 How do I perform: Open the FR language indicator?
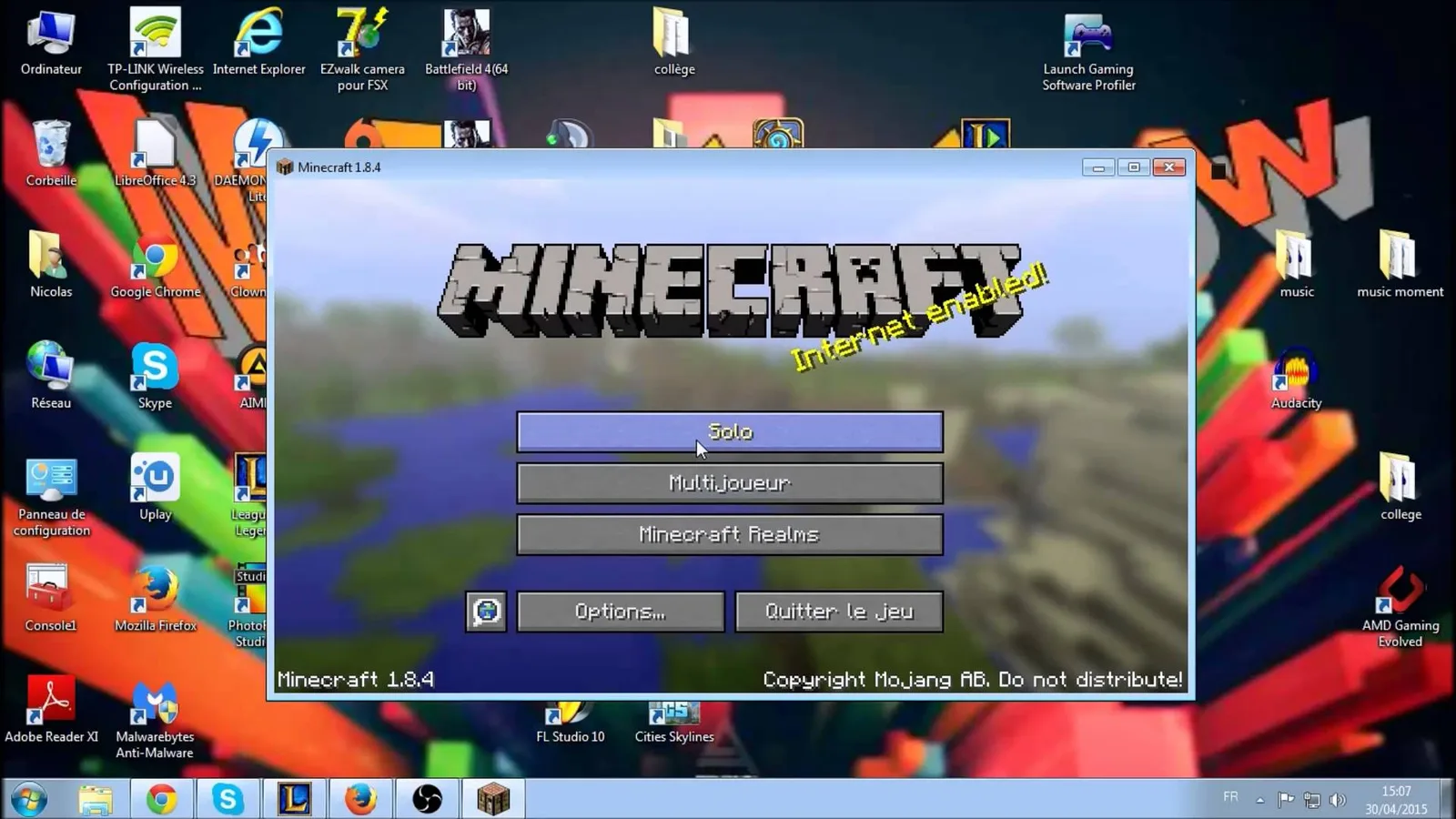pyautogui.click(x=1230, y=797)
